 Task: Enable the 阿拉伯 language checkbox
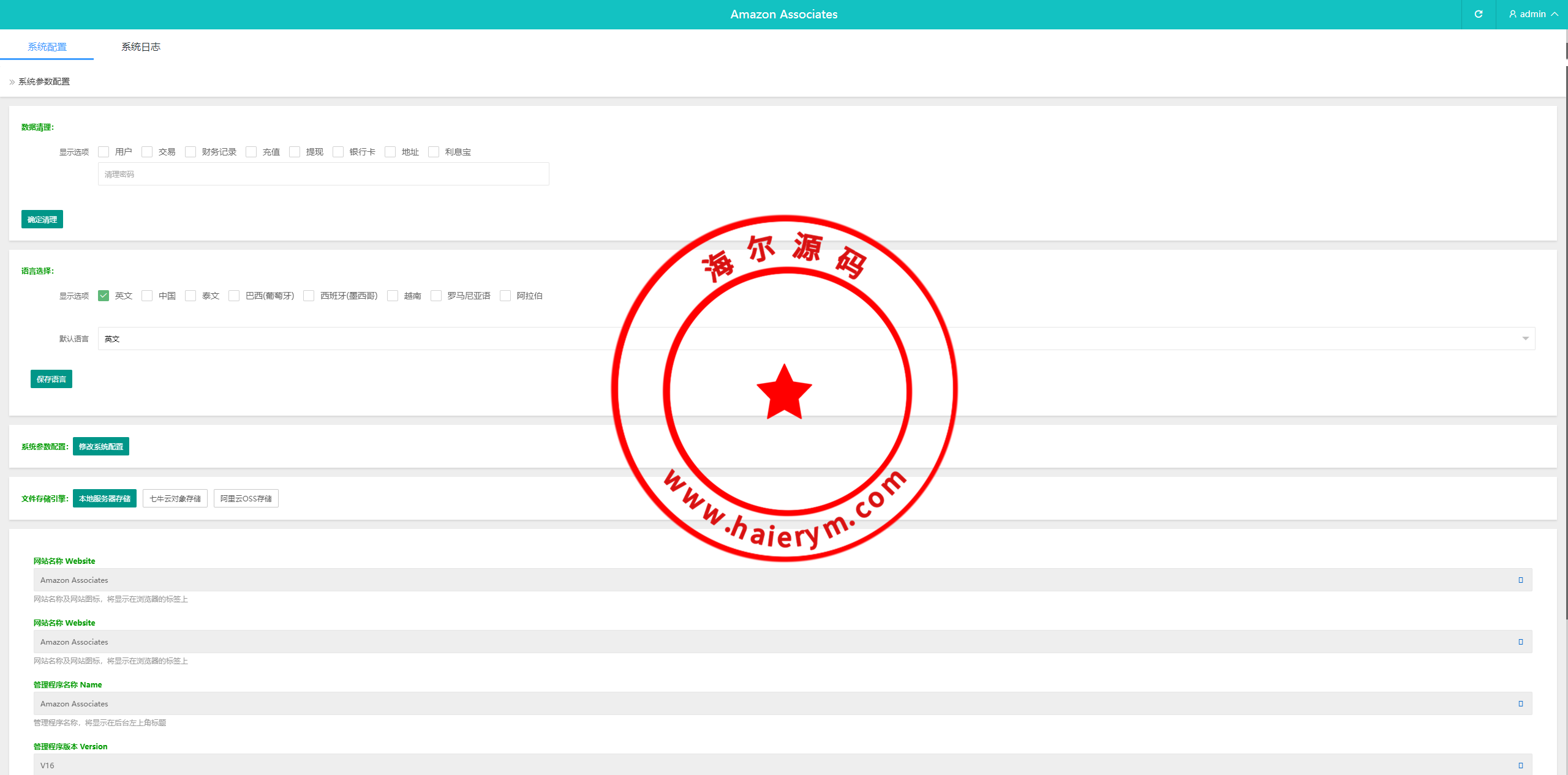pyautogui.click(x=505, y=296)
